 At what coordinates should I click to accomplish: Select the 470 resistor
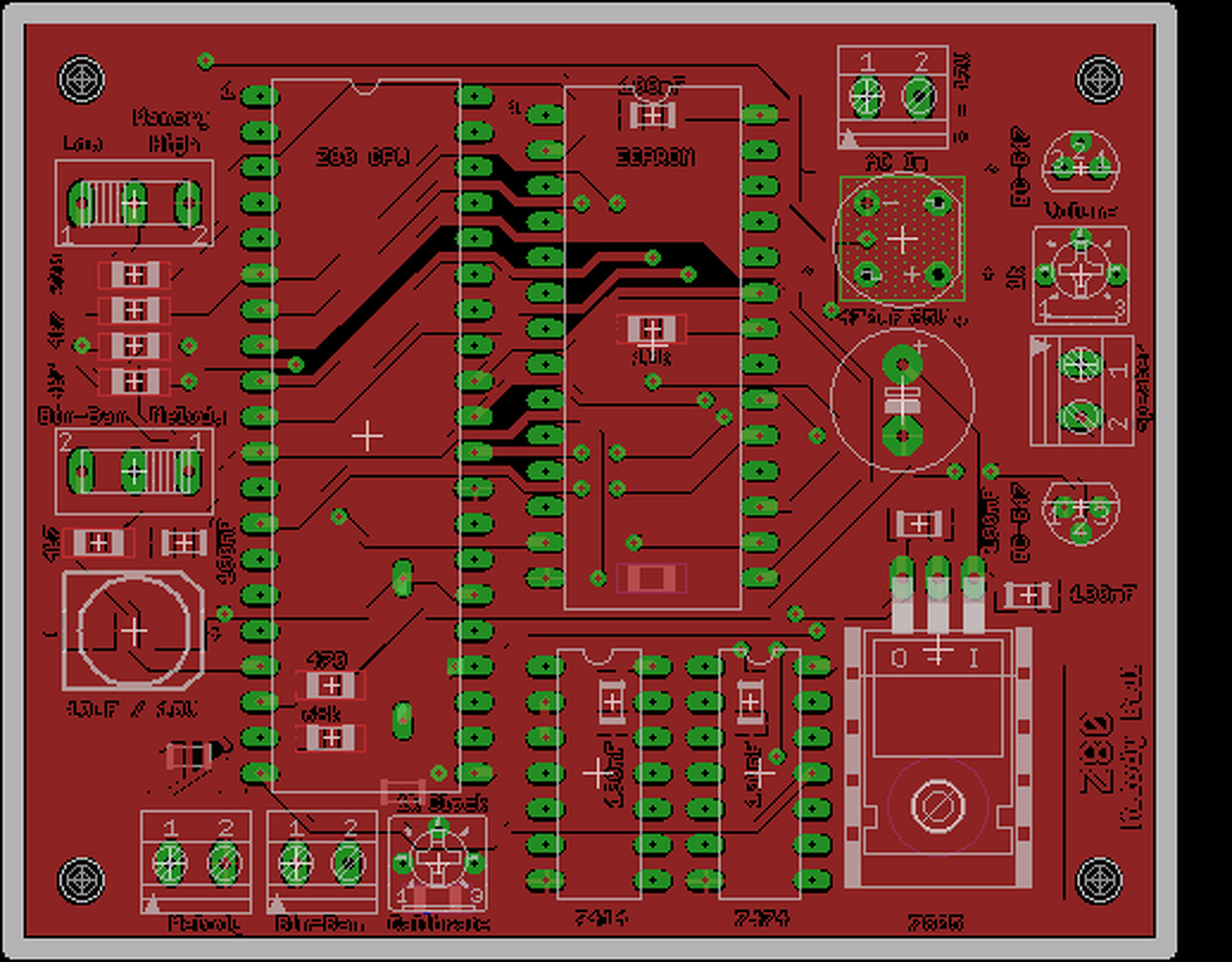coord(330,686)
